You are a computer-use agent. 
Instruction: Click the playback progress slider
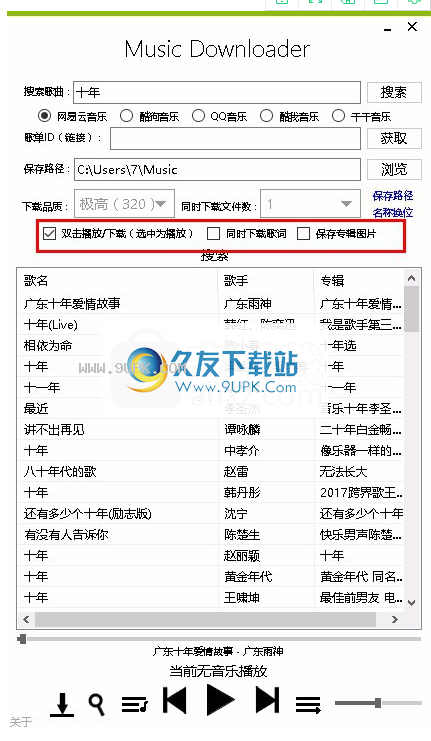point(218,639)
